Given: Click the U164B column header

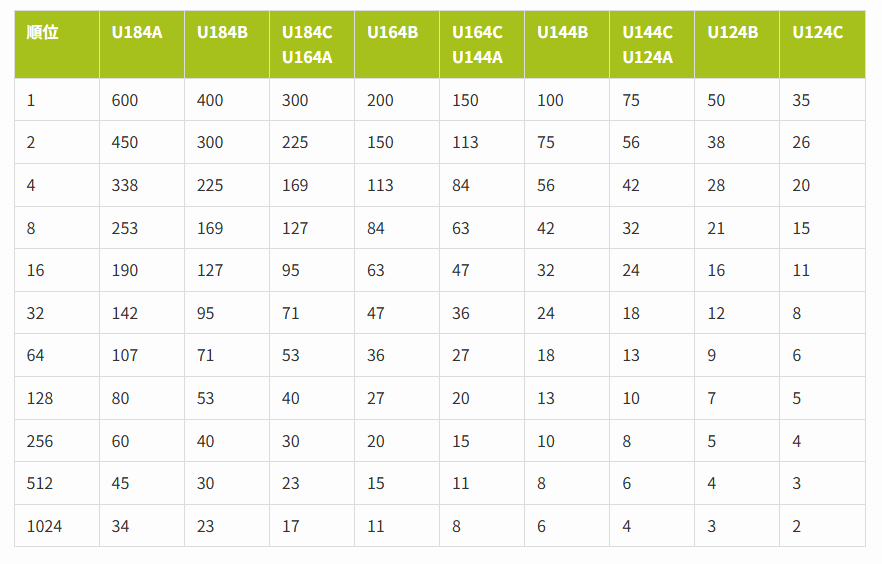Looking at the screenshot, I should pyautogui.click(x=392, y=33).
